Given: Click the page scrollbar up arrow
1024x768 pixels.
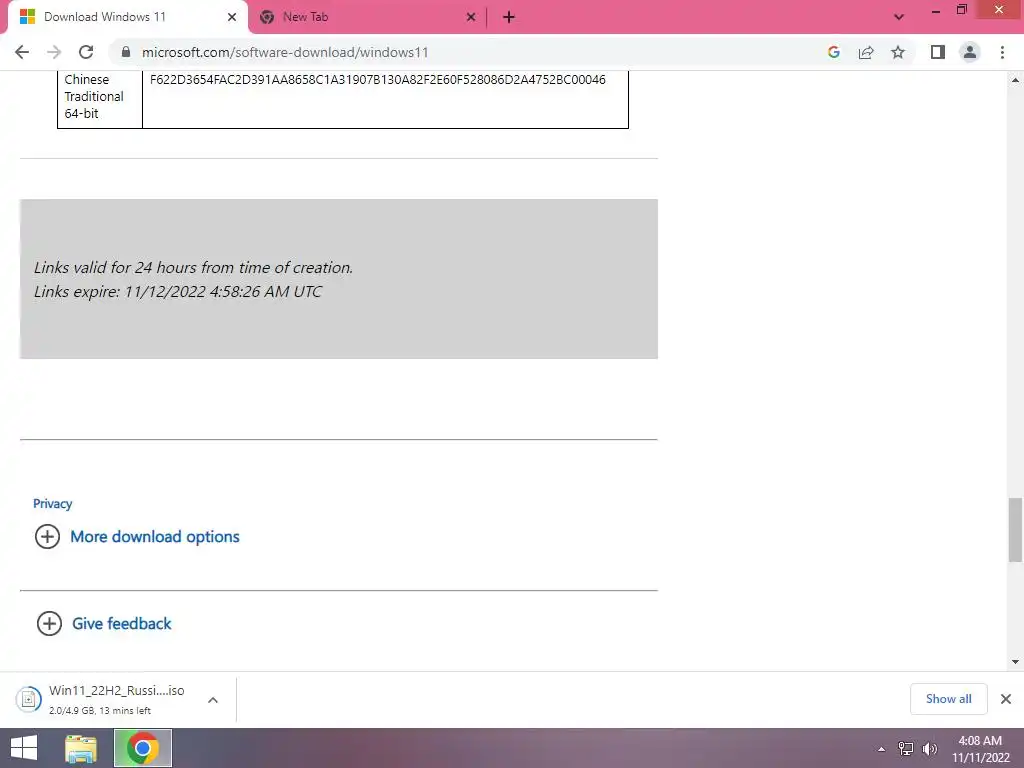Looking at the screenshot, I should click(x=1015, y=80).
